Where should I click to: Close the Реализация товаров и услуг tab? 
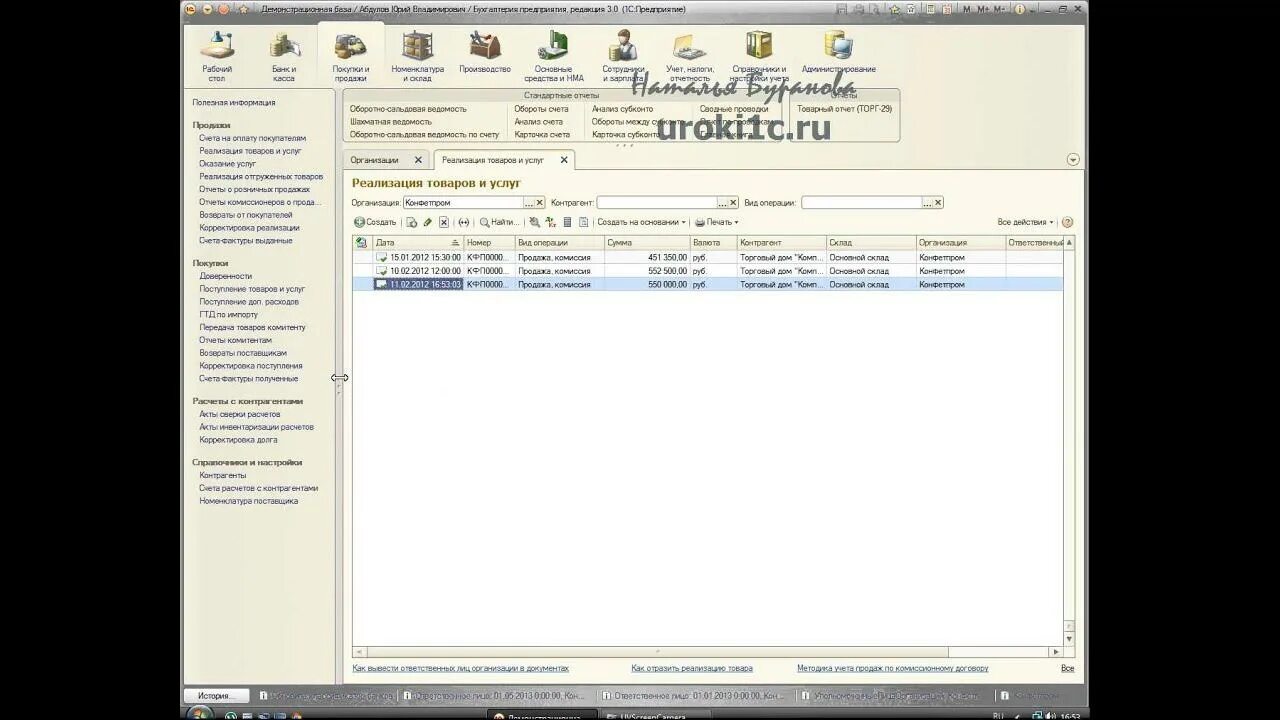point(564,160)
